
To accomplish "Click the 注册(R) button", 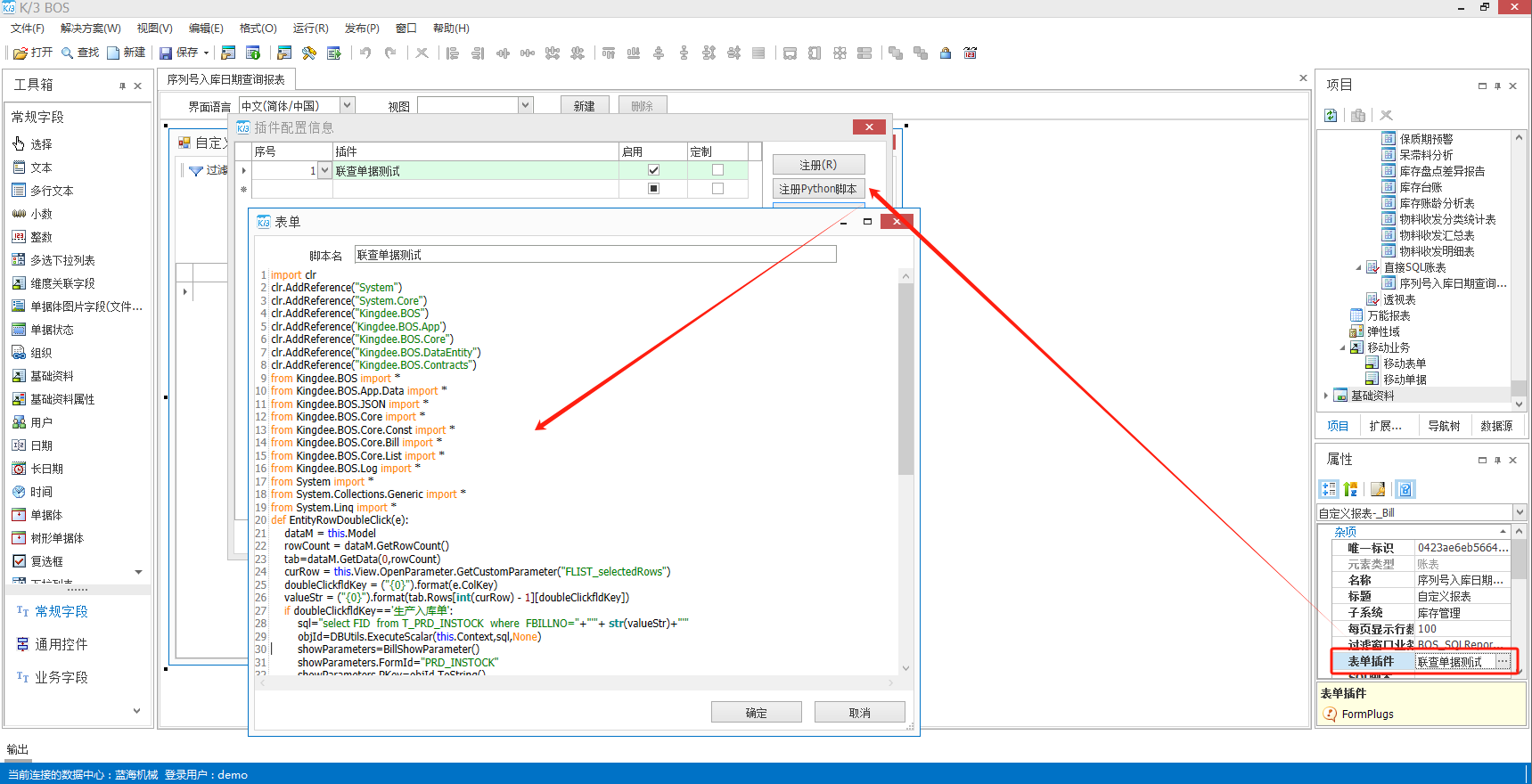I will pos(818,165).
